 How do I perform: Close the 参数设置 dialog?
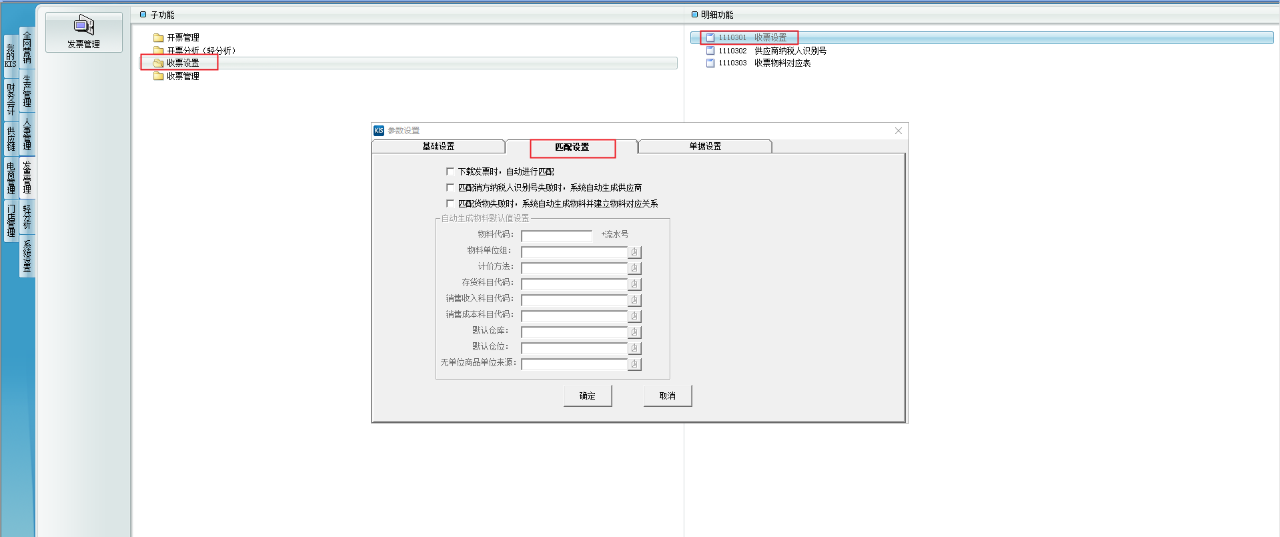click(x=898, y=131)
